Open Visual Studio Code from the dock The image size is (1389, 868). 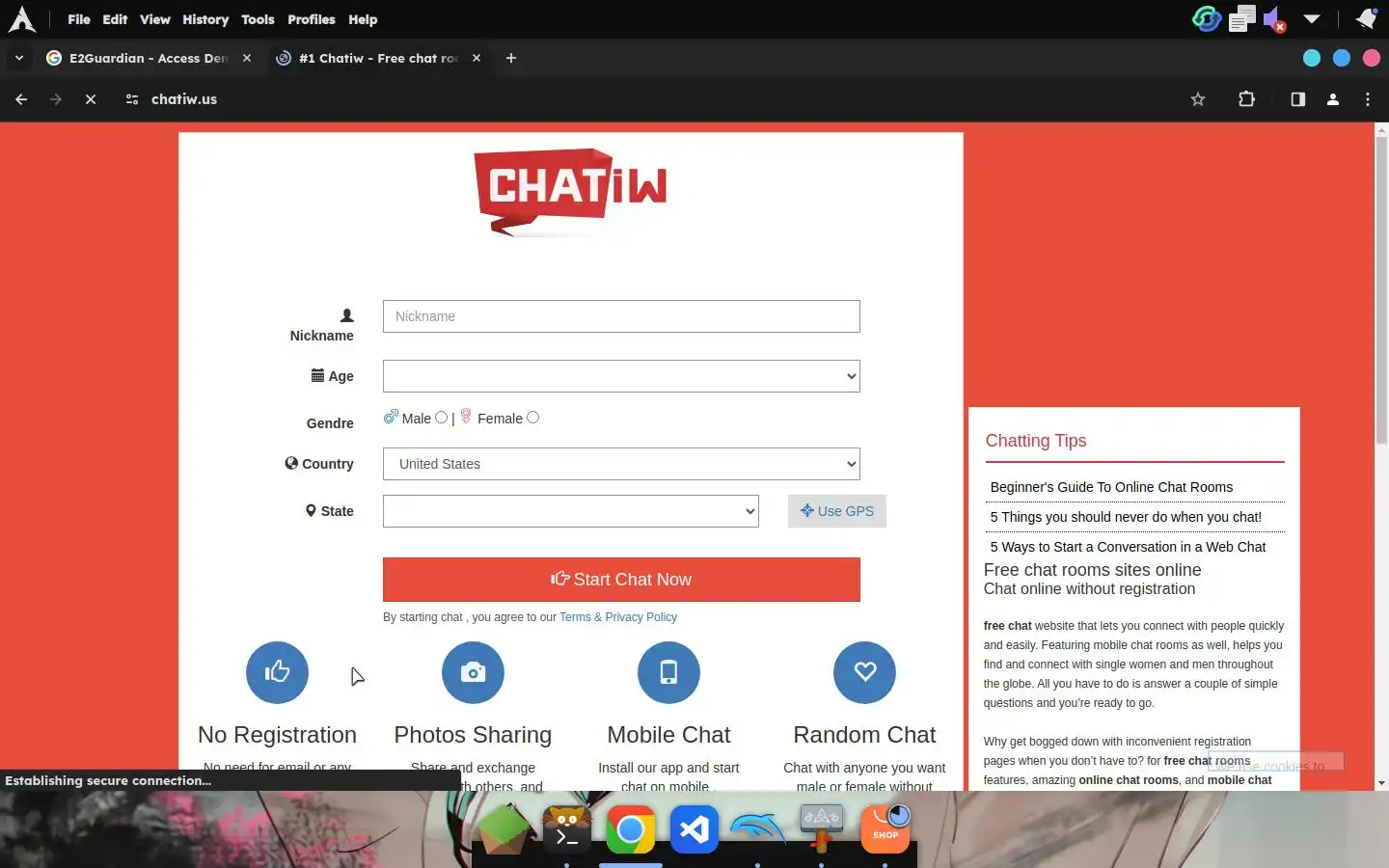[694, 829]
